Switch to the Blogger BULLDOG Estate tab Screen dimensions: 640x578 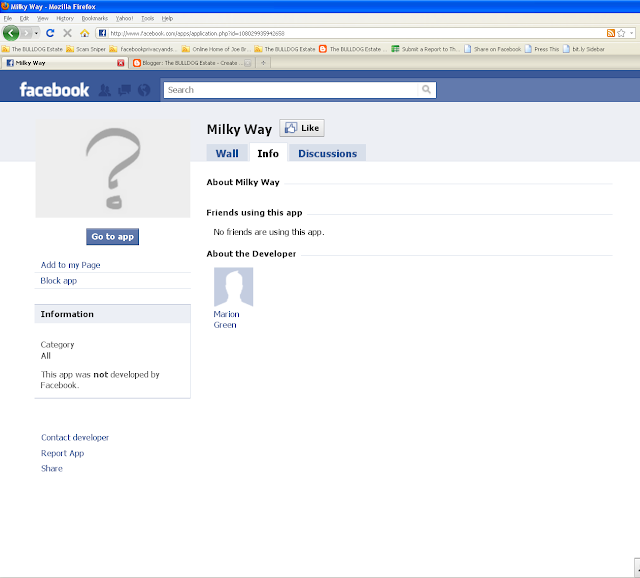(192, 63)
